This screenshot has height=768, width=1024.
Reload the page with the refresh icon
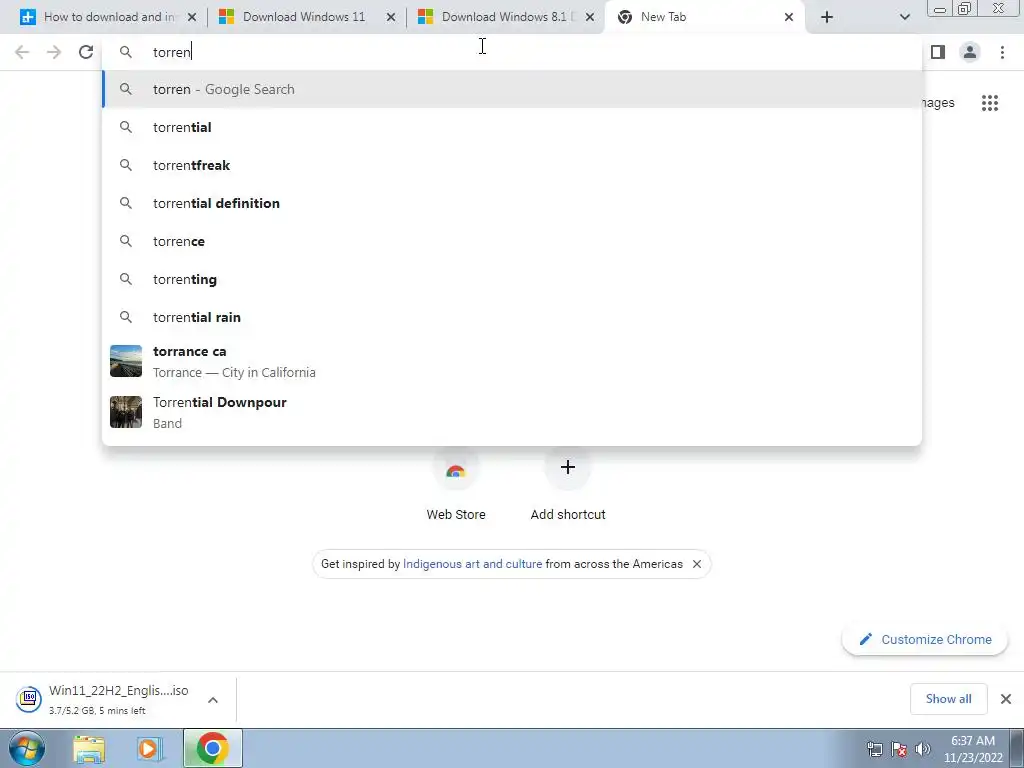click(x=86, y=52)
